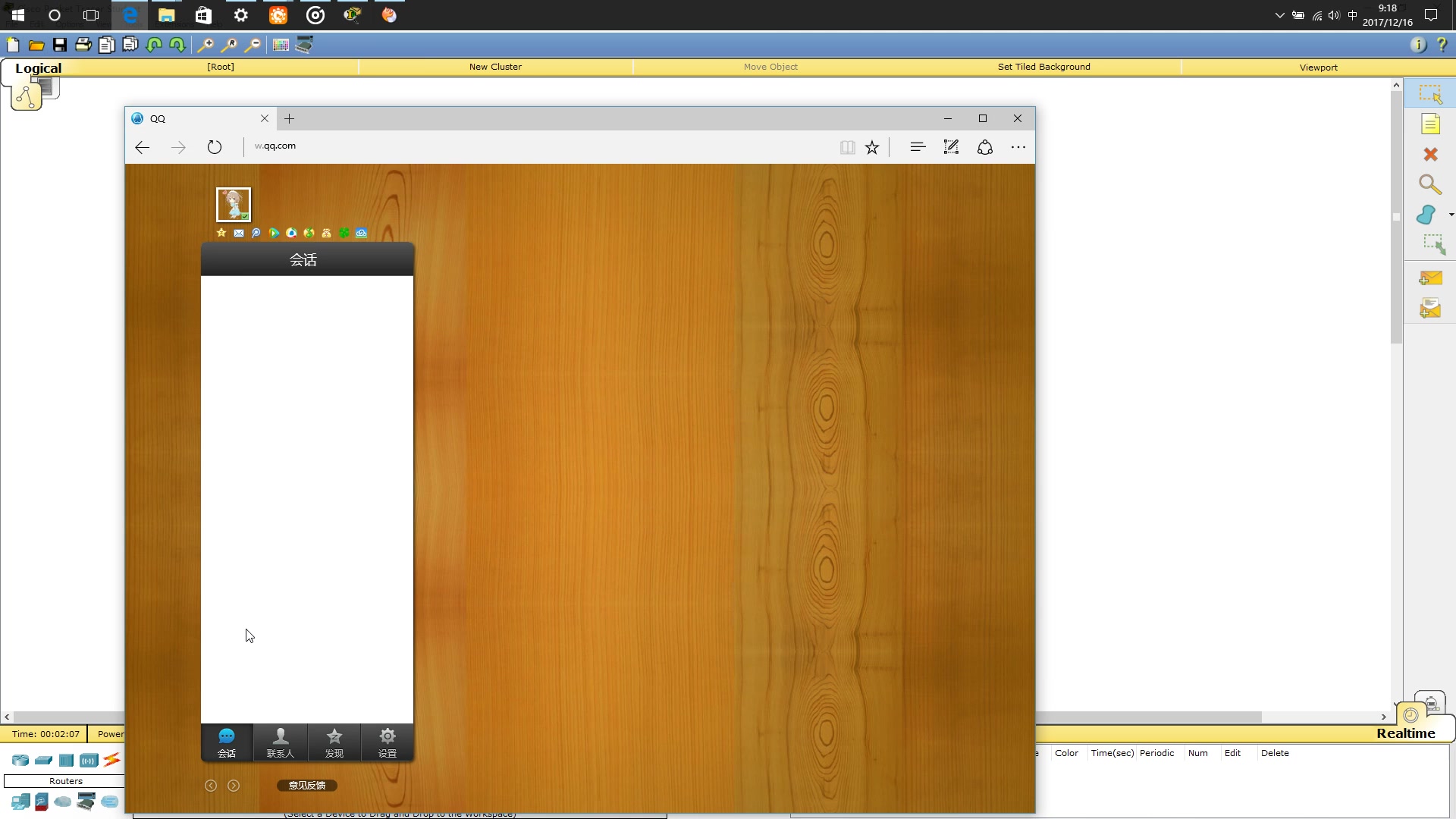Click the Set Tiled Background icon
Viewport: 1456px width, 819px height.
tap(1043, 67)
